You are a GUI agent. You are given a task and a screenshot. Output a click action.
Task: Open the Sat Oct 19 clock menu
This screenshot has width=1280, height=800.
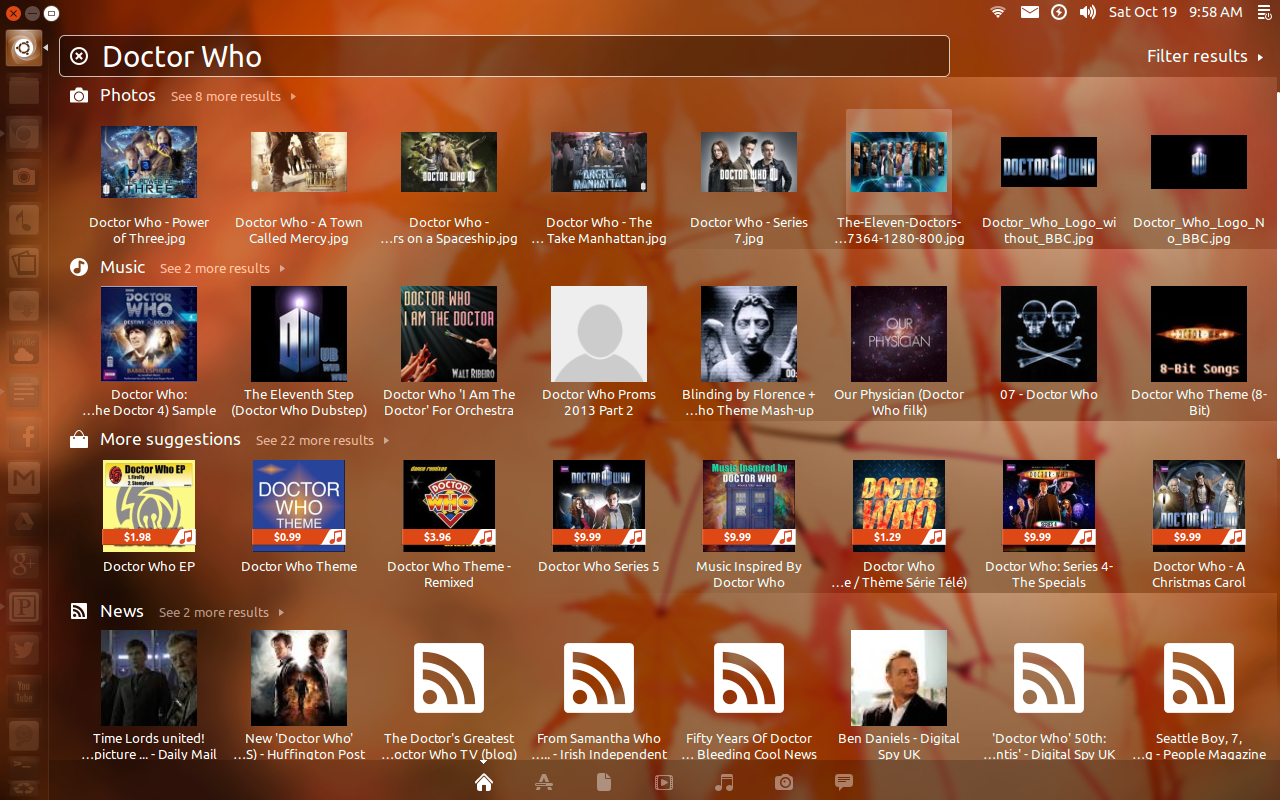1176,12
